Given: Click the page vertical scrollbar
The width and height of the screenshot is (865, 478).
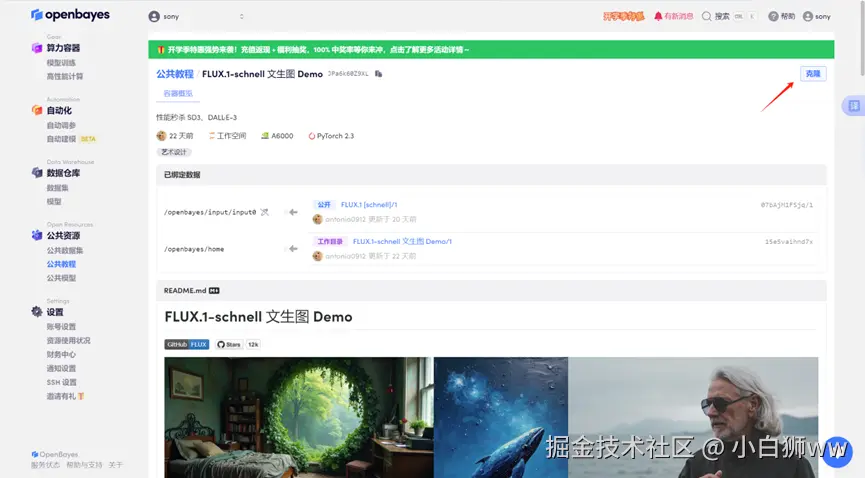Looking at the screenshot, I should pyautogui.click(x=861, y=39).
